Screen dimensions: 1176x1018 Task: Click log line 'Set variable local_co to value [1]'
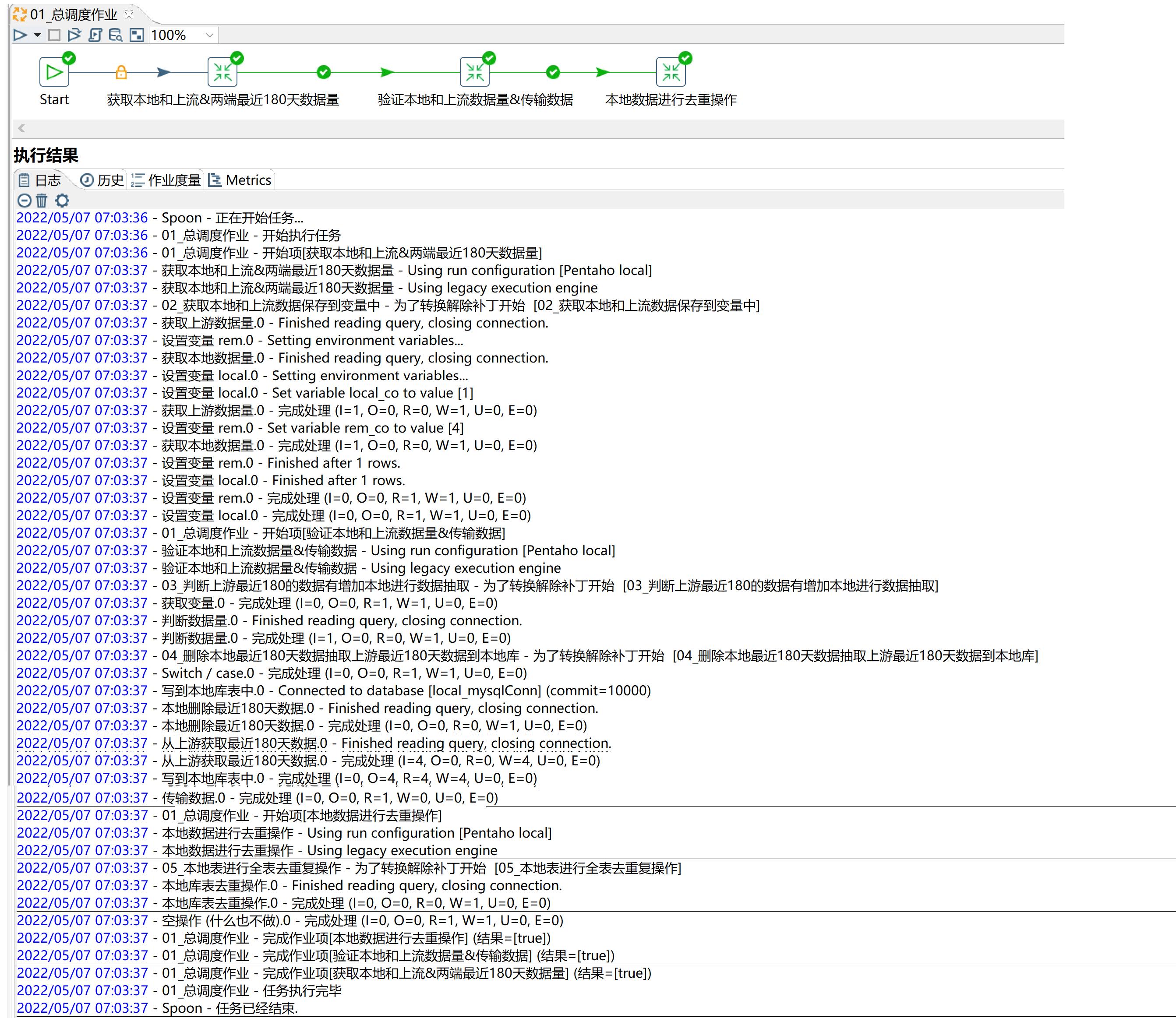click(245, 393)
